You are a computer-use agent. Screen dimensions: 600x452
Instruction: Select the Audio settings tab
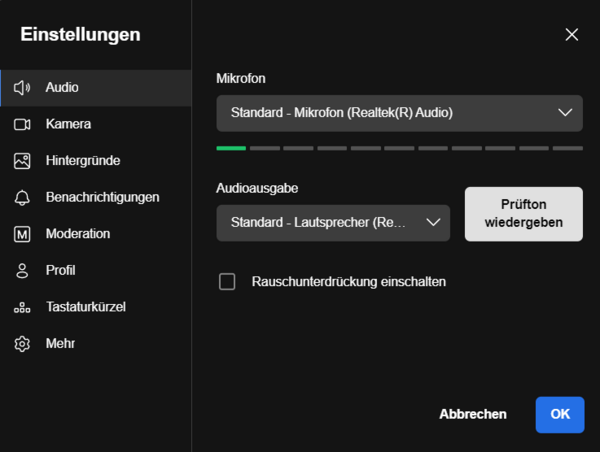[96, 88]
